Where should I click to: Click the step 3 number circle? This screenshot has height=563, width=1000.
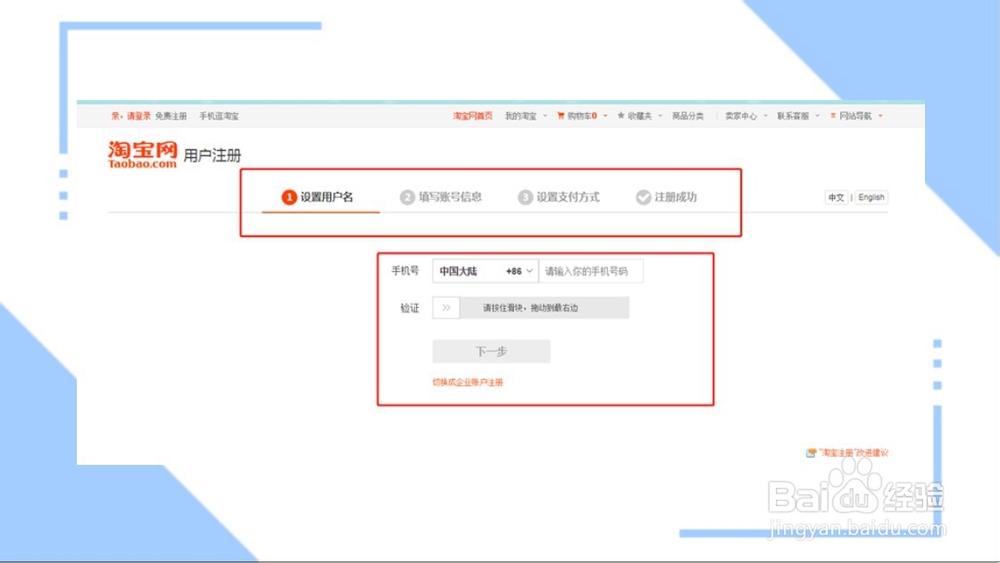click(525, 197)
